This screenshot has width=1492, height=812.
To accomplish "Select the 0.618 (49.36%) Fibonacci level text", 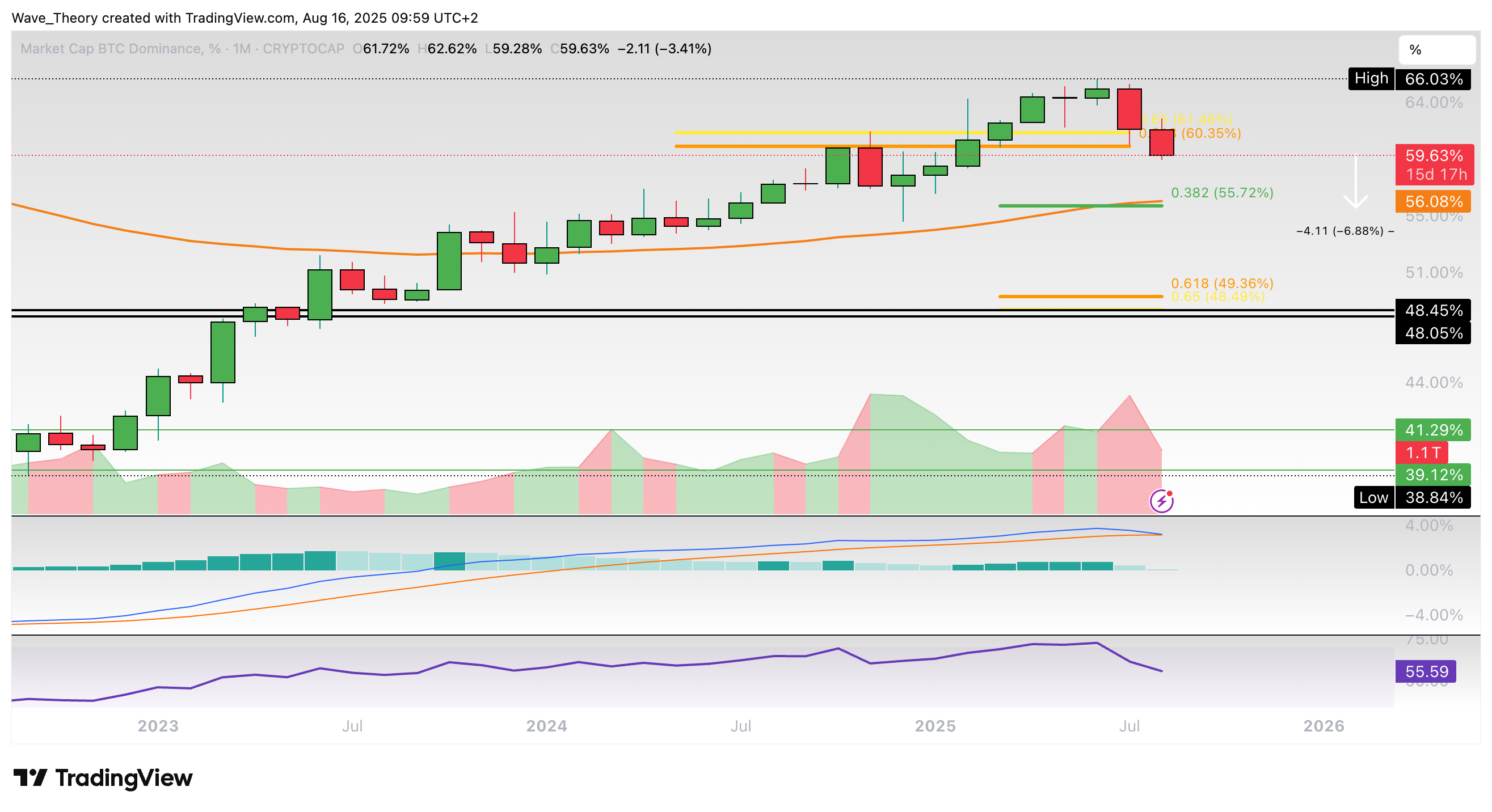I will tap(1221, 284).
